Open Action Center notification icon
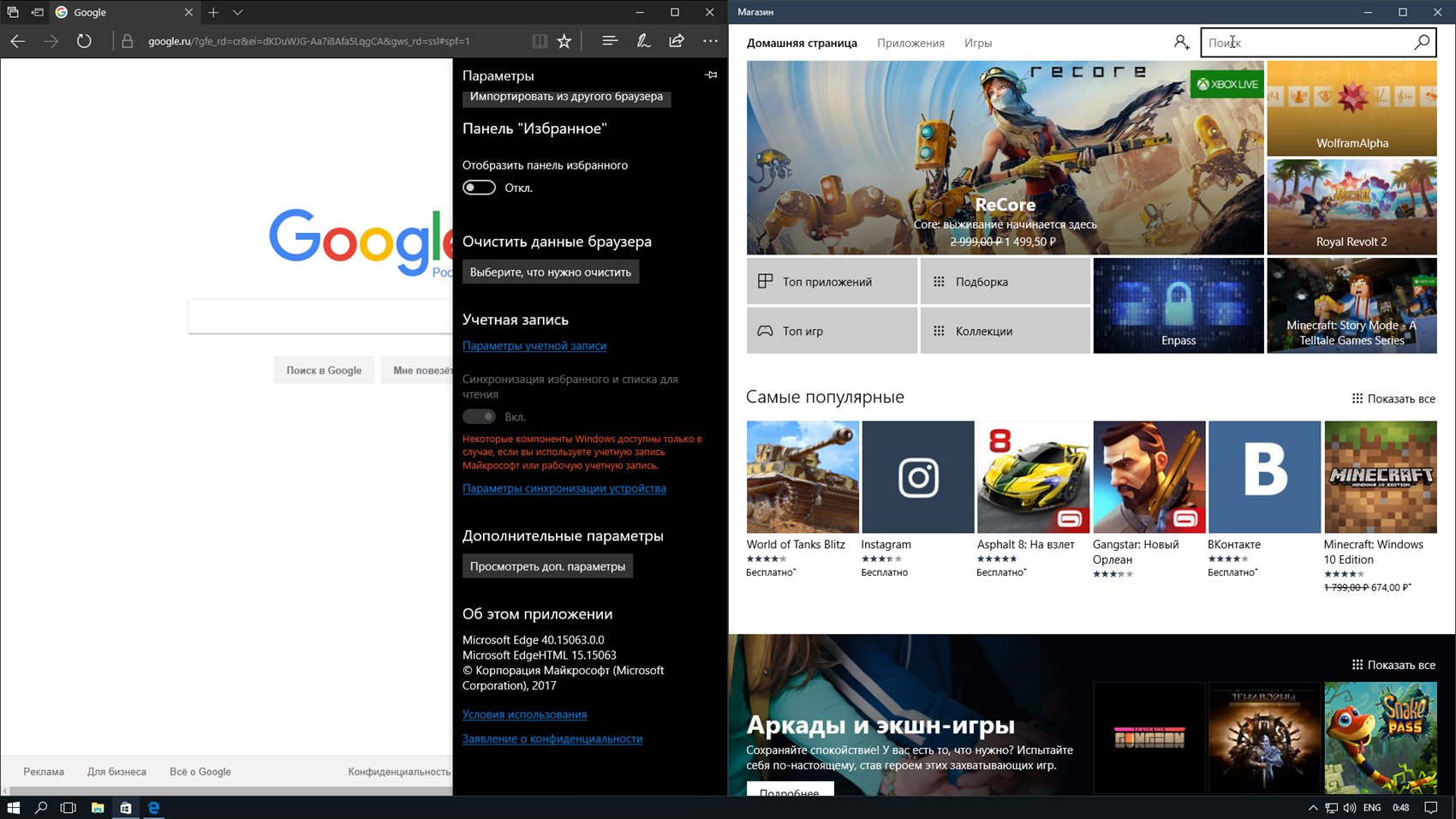 (x=1430, y=807)
